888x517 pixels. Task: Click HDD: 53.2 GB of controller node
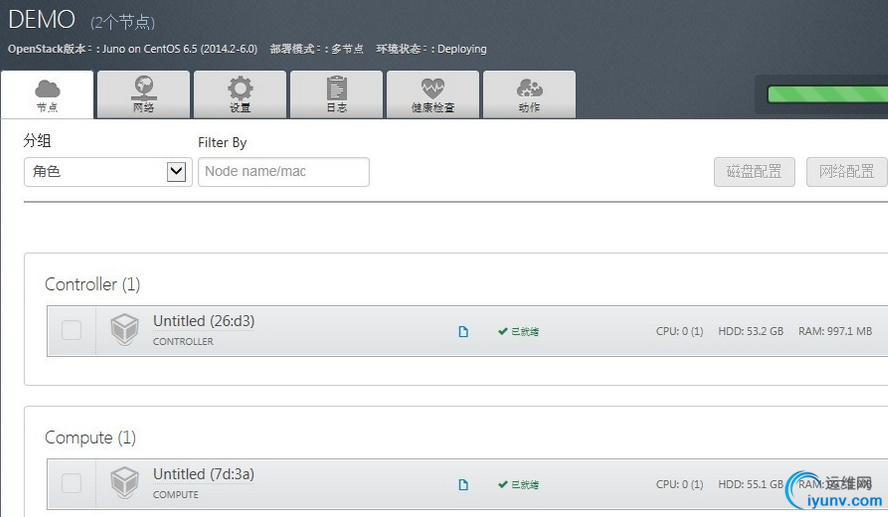[x=751, y=331]
